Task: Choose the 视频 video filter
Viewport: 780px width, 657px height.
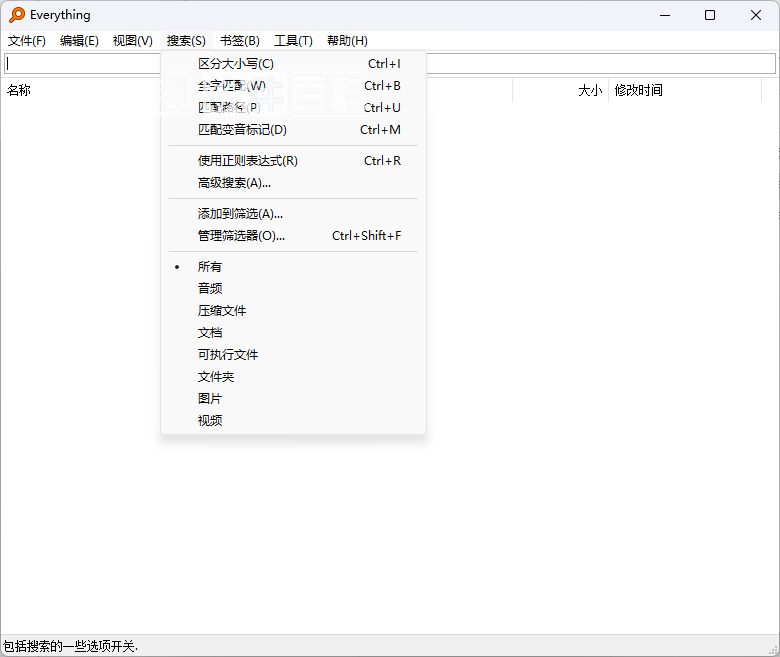Action: click(x=210, y=421)
